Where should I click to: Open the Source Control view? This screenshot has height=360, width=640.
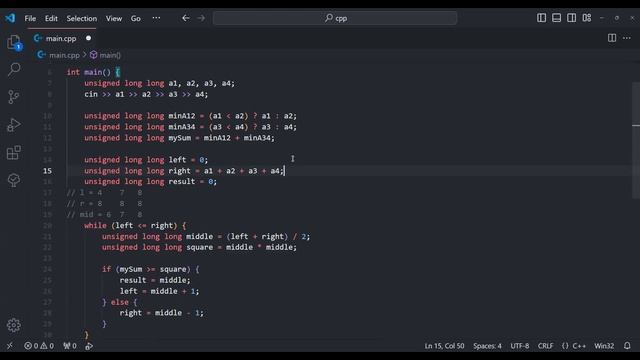click(14, 97)
